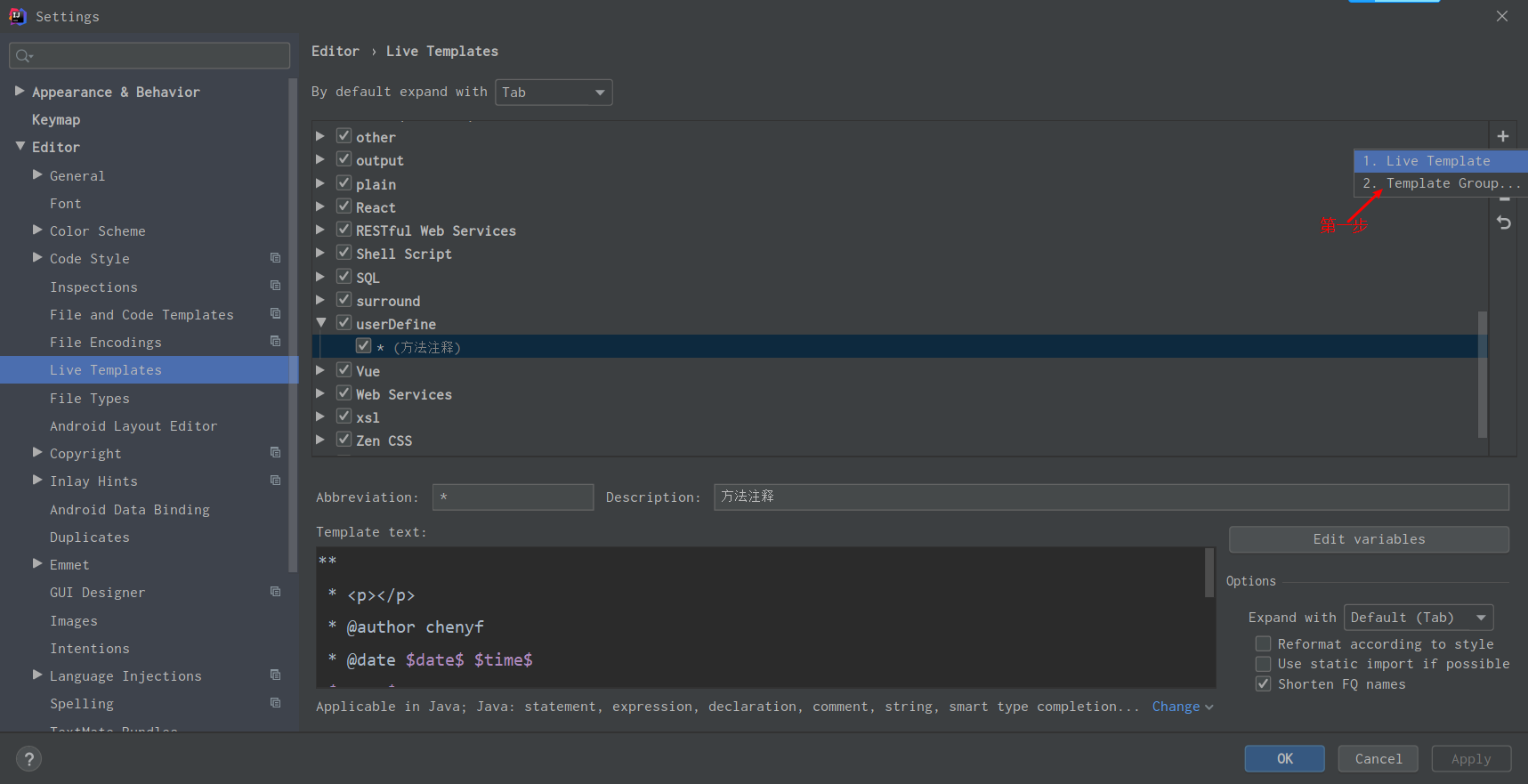Collapse the userDefine template group
This screenshot has height=784, width=1528.
(x=321, y=323)
